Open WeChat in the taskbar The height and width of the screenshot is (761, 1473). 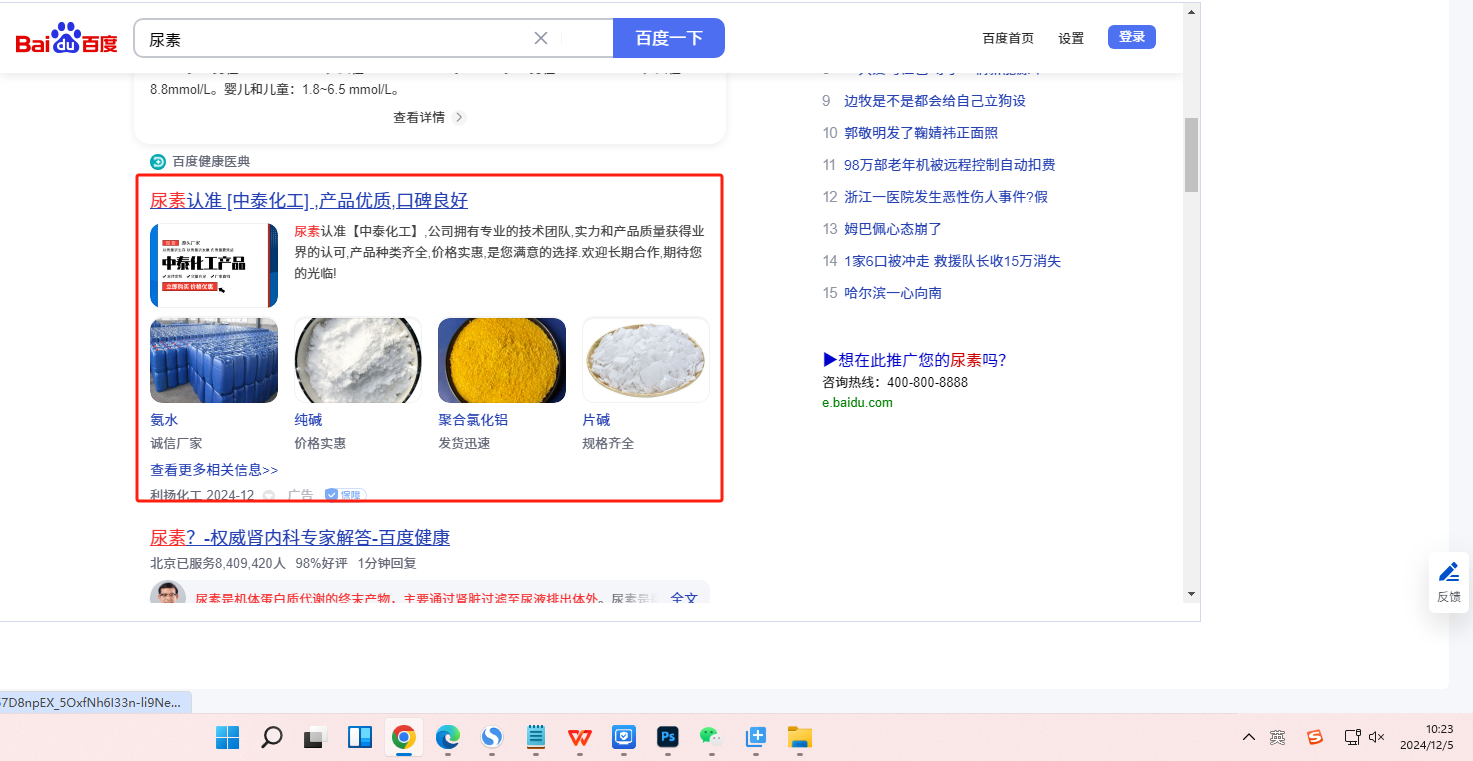click(711, 737)
